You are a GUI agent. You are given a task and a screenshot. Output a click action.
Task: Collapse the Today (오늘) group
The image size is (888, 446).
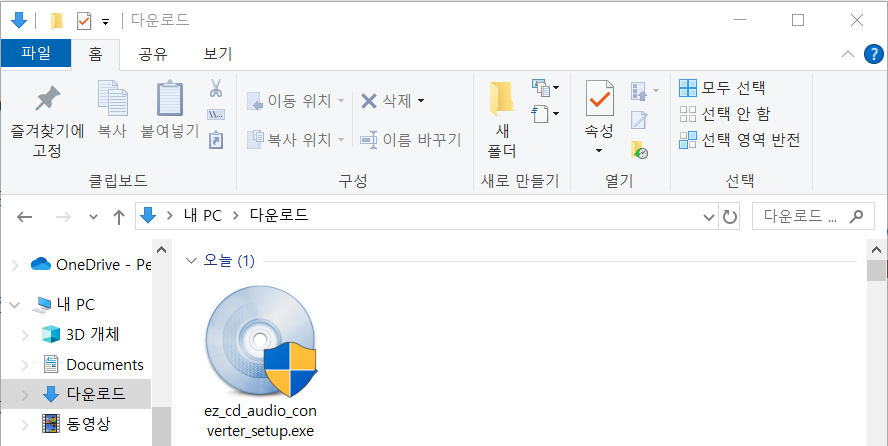[x=190, y=261]
